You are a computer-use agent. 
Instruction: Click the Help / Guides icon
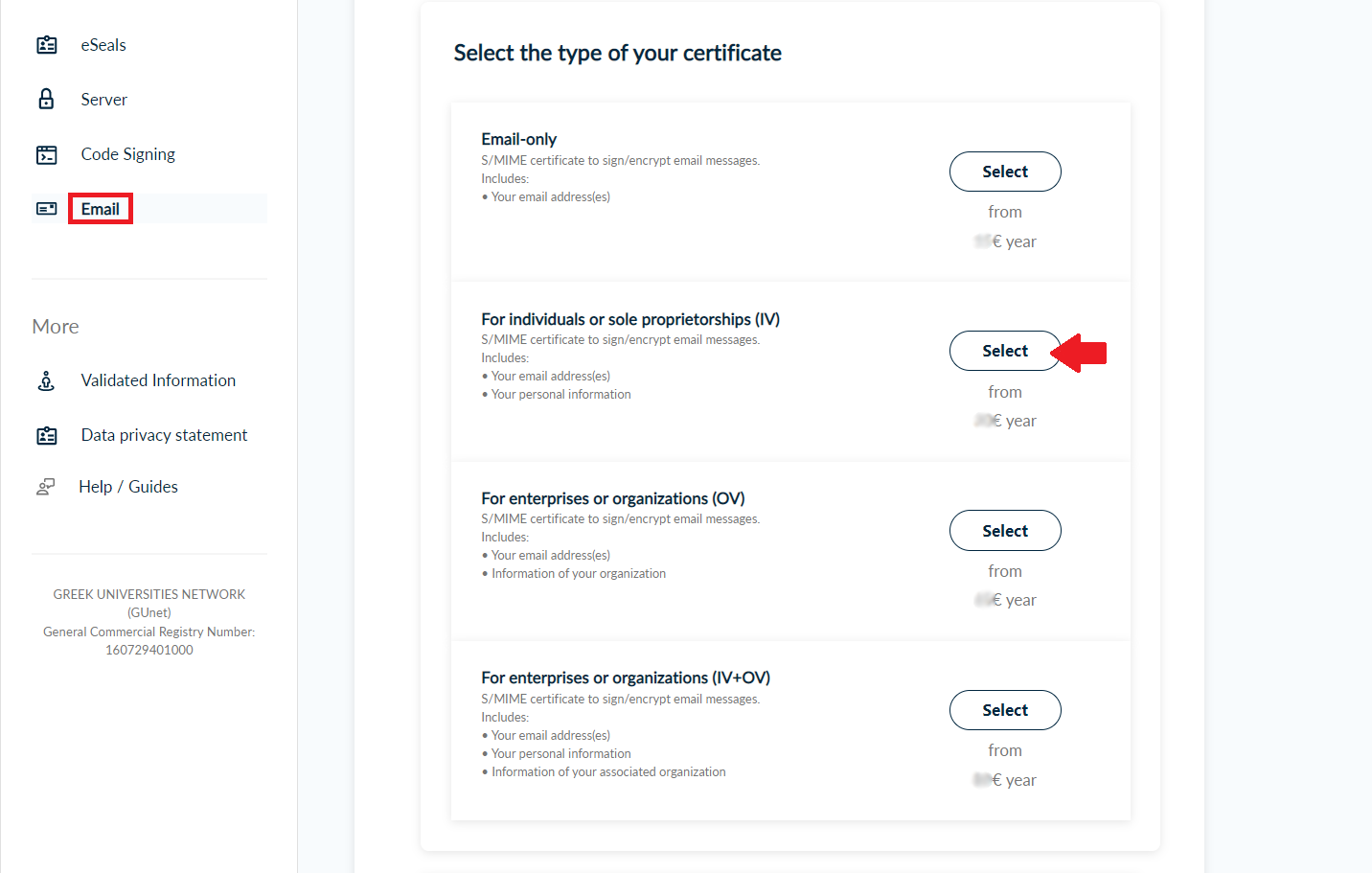(46, 487)
